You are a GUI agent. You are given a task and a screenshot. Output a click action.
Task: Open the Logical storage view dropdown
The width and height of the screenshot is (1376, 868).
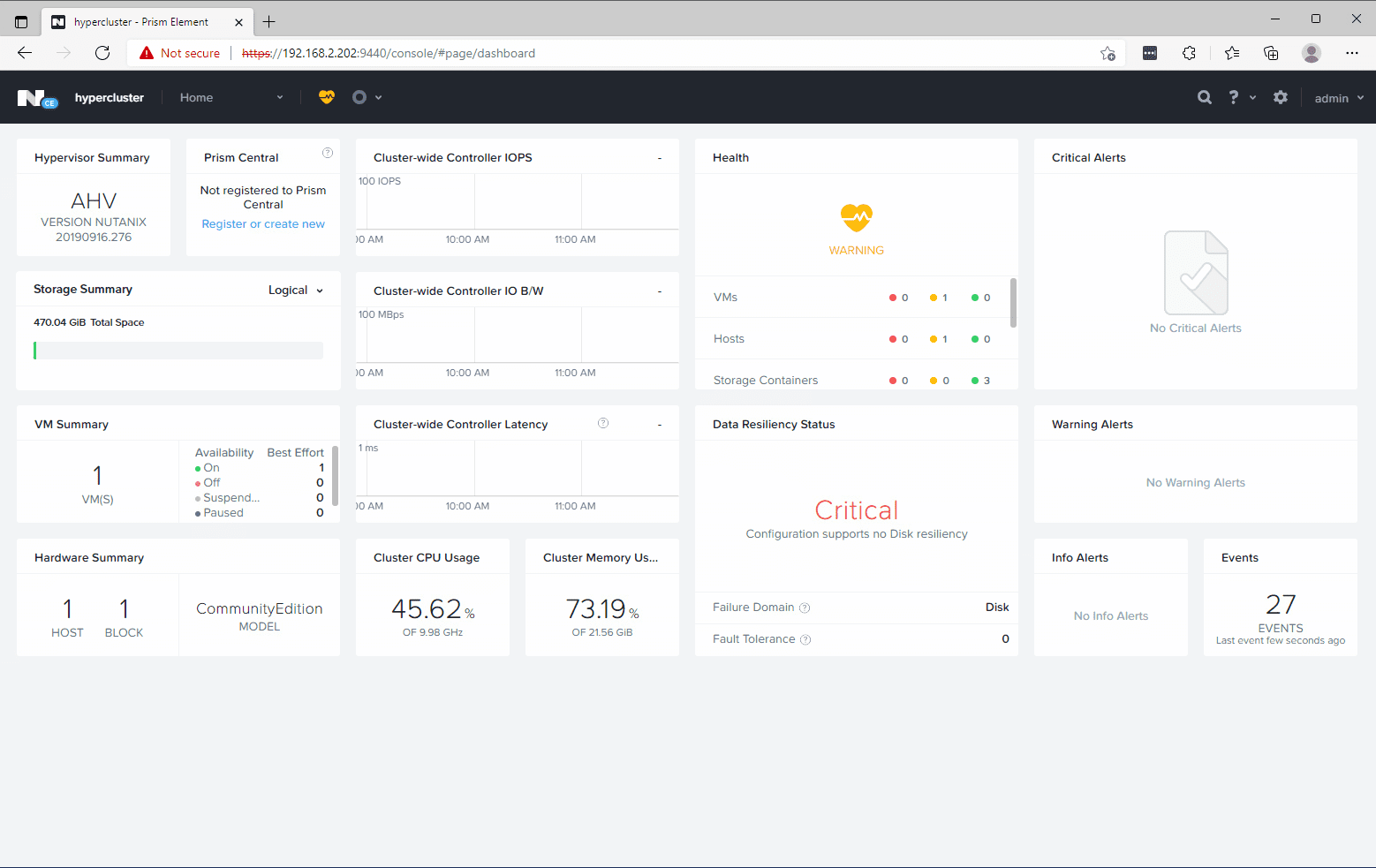click(x=296, y=290)
